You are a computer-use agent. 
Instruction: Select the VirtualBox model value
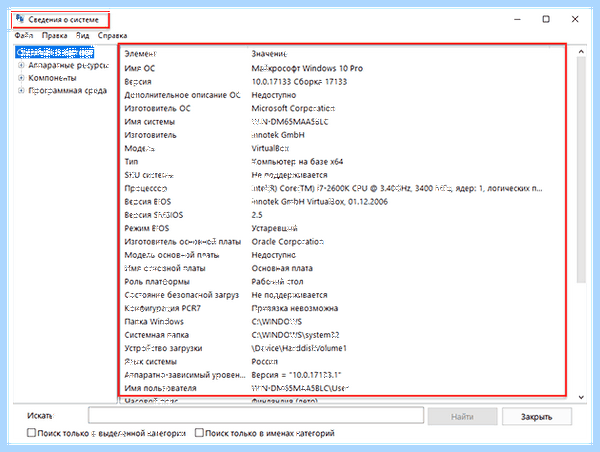pos(270,148)
